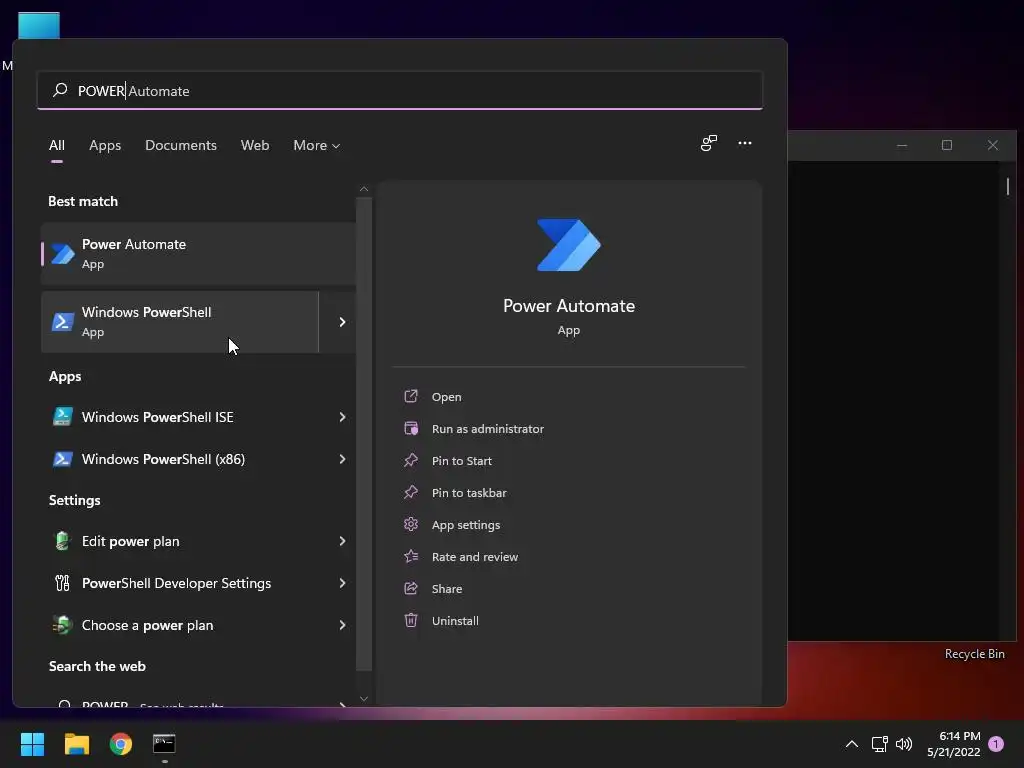The height and width of the screenshot is (768, 1024).
Task: Switch to the Apps search tab
Action: click(105, 145)
